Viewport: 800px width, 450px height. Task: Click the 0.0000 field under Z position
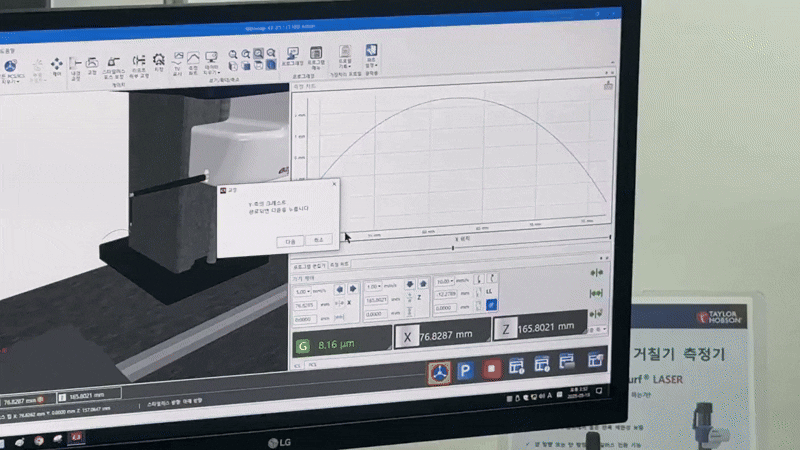coord(376,314)
